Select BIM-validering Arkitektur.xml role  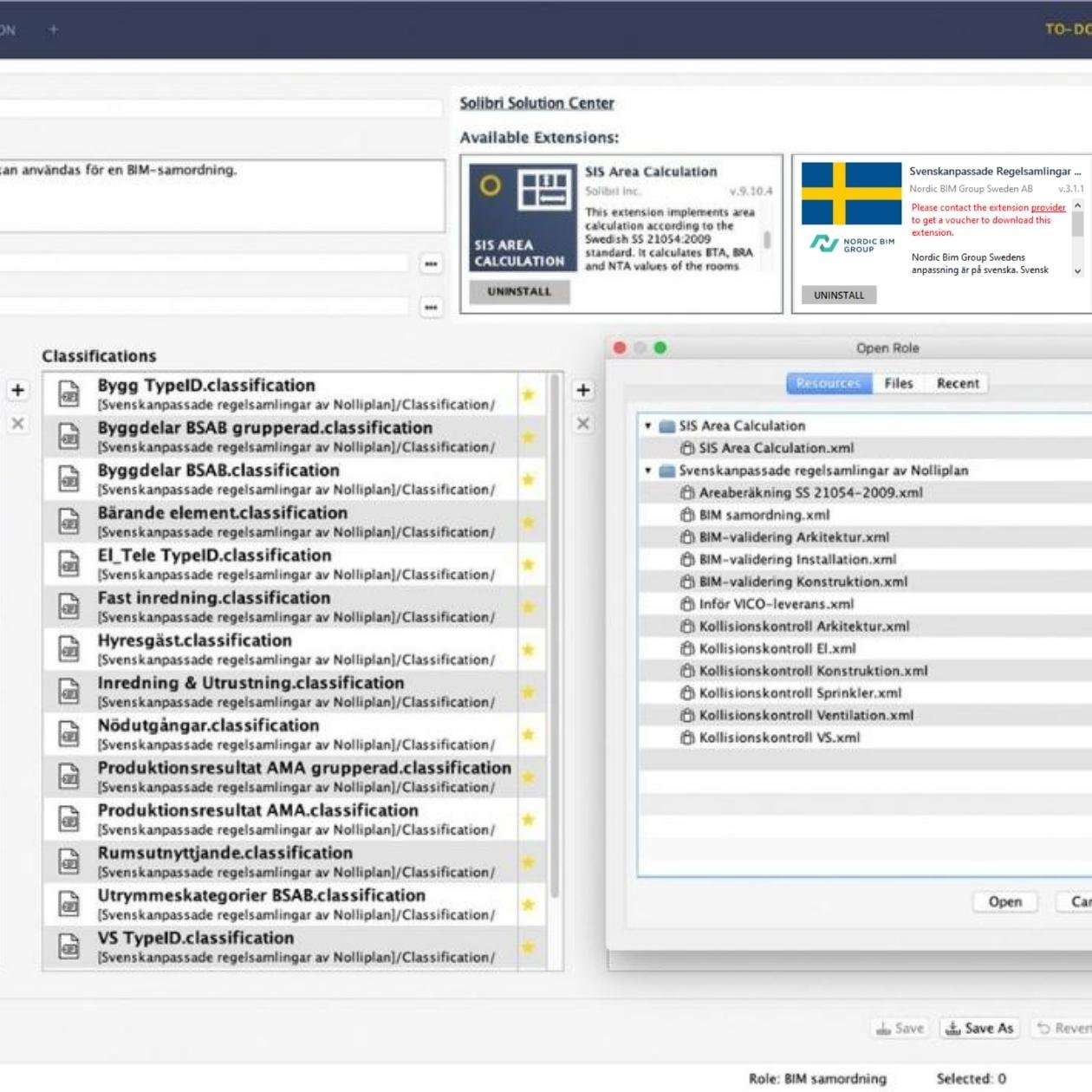(x=794, y=537)
